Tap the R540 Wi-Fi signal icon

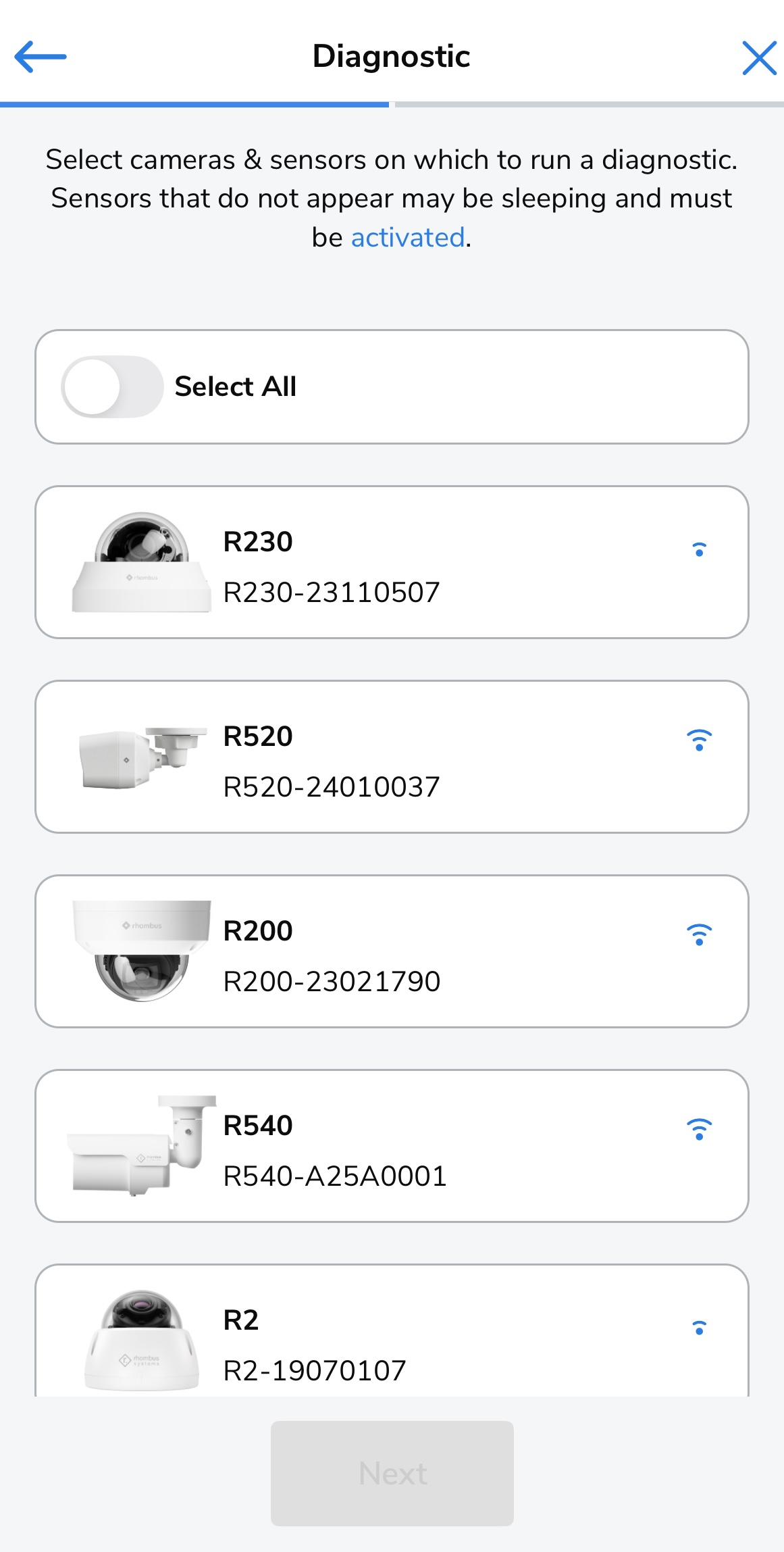[700, 1129]
